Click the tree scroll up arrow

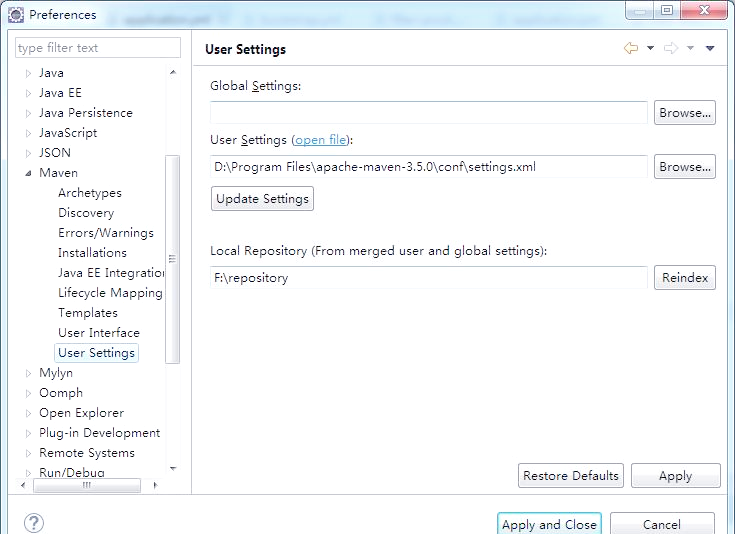pyautogui.click(x=173, y=72)
